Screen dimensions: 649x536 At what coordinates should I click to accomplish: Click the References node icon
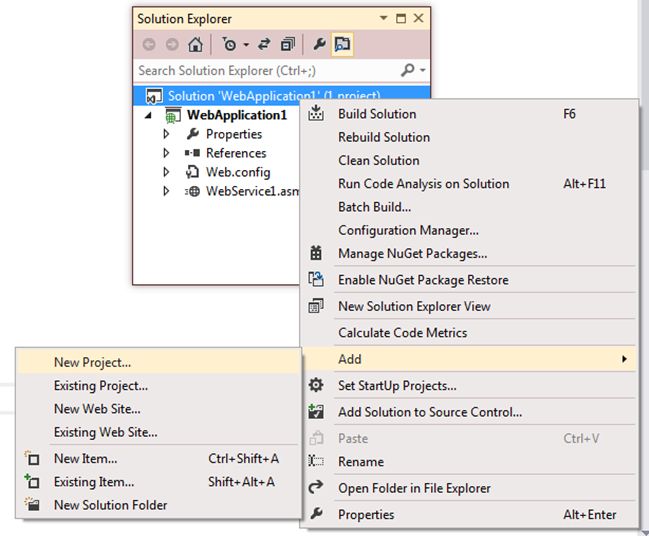(x=192, y=153)
